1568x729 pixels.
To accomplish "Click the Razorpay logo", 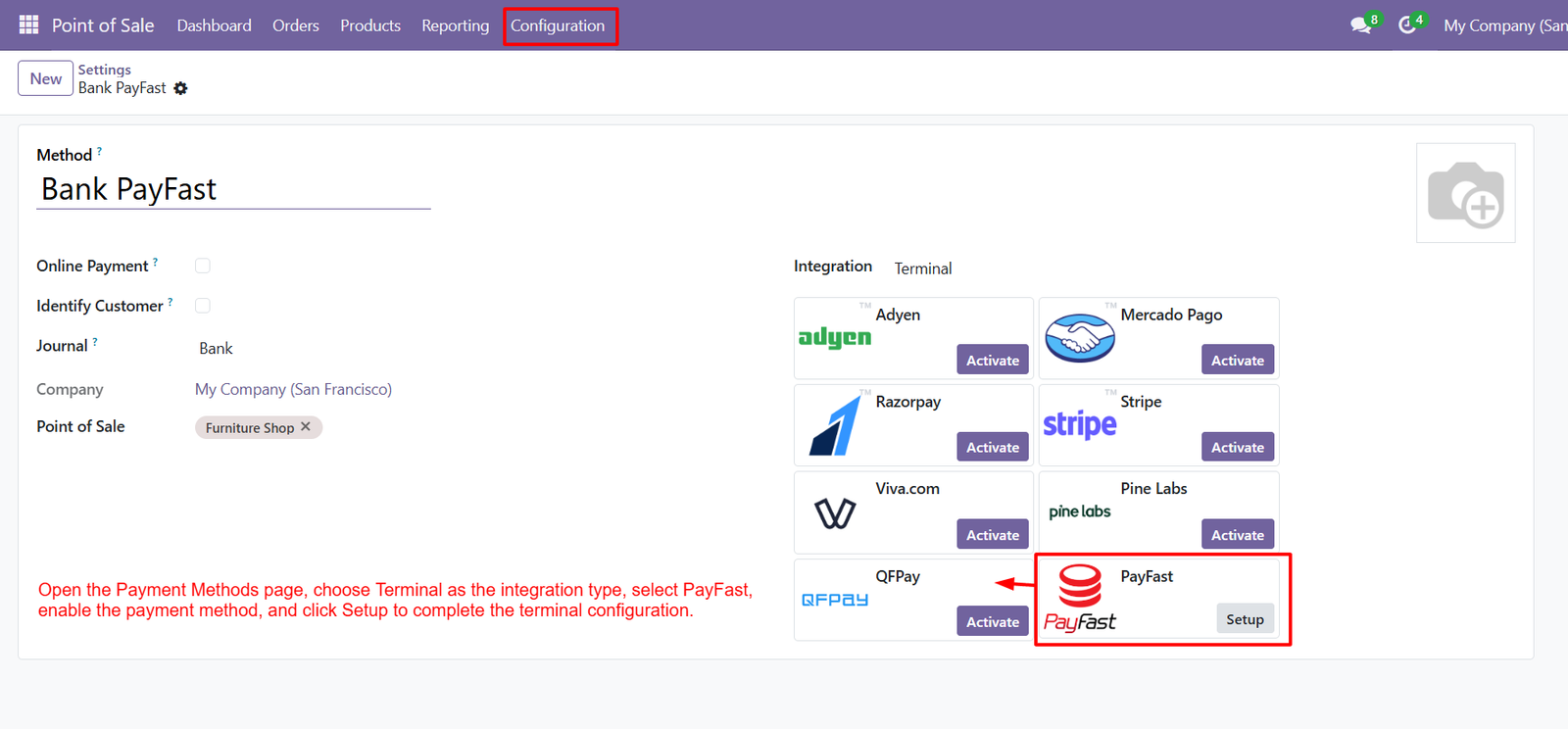I will click(835, 425).
